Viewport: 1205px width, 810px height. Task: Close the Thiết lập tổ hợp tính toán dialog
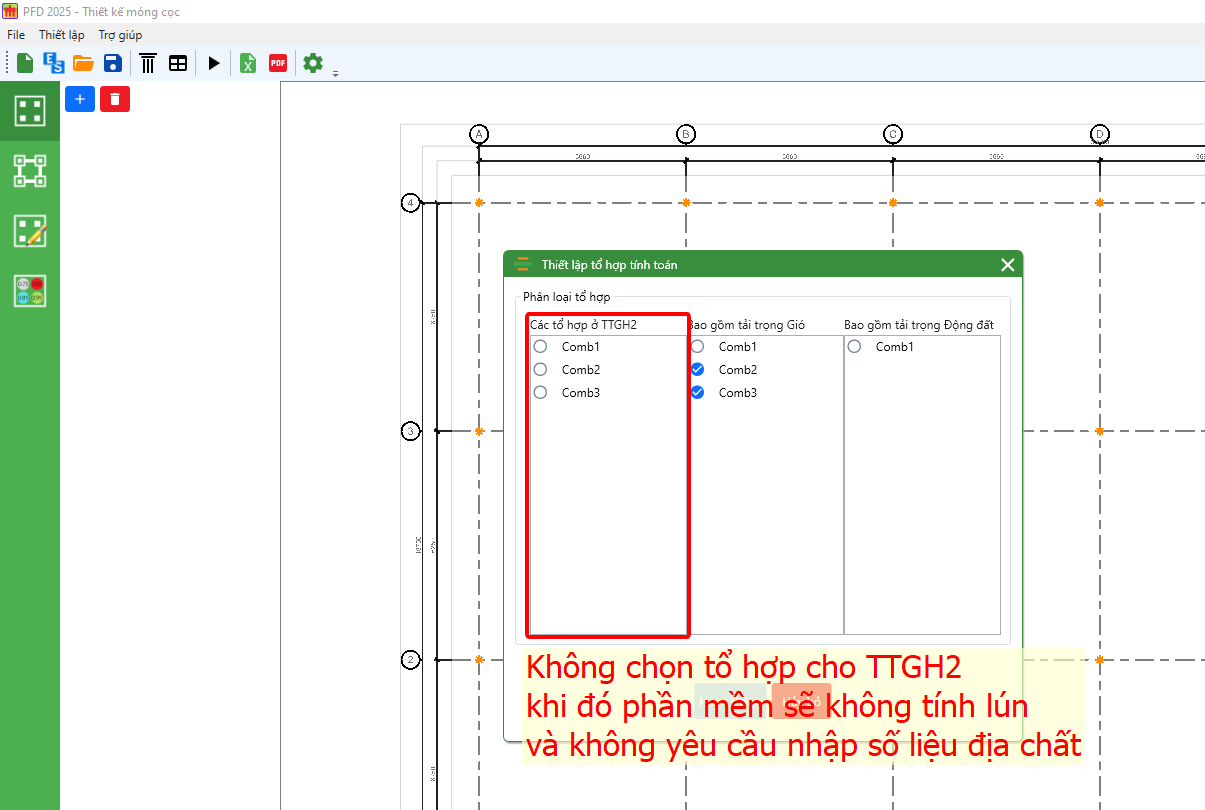point(1007,265)
